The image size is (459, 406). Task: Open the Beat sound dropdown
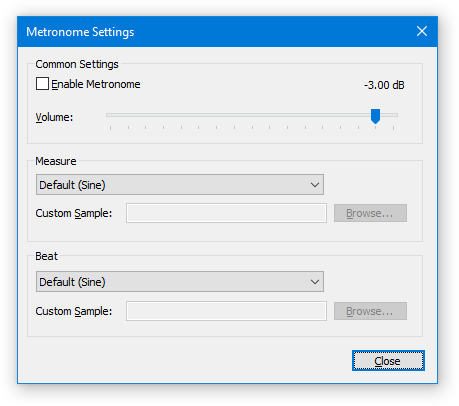180,282
